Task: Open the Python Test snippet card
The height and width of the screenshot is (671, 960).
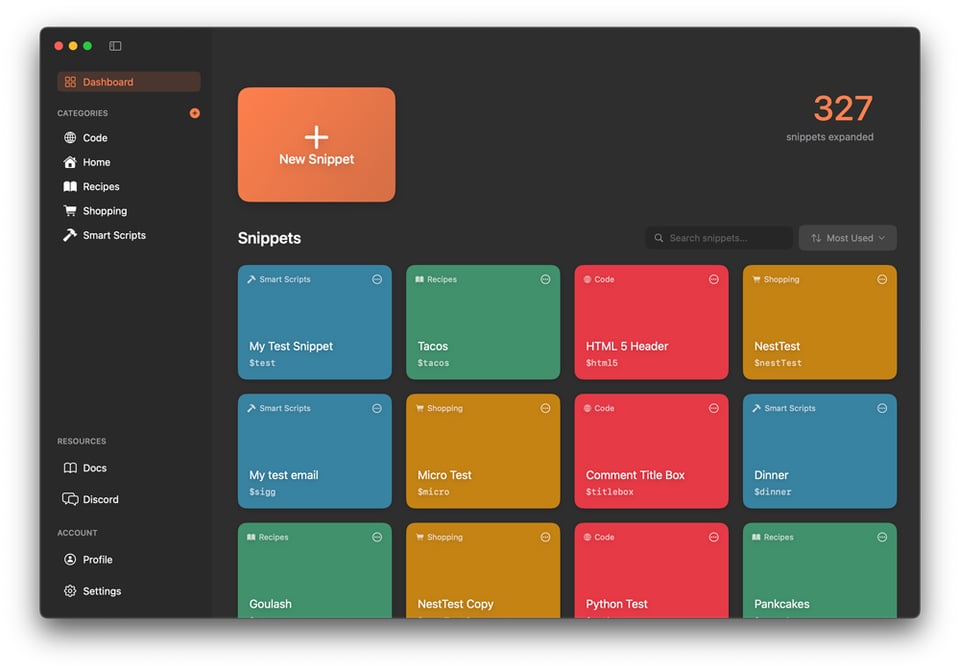Action: 651,577
